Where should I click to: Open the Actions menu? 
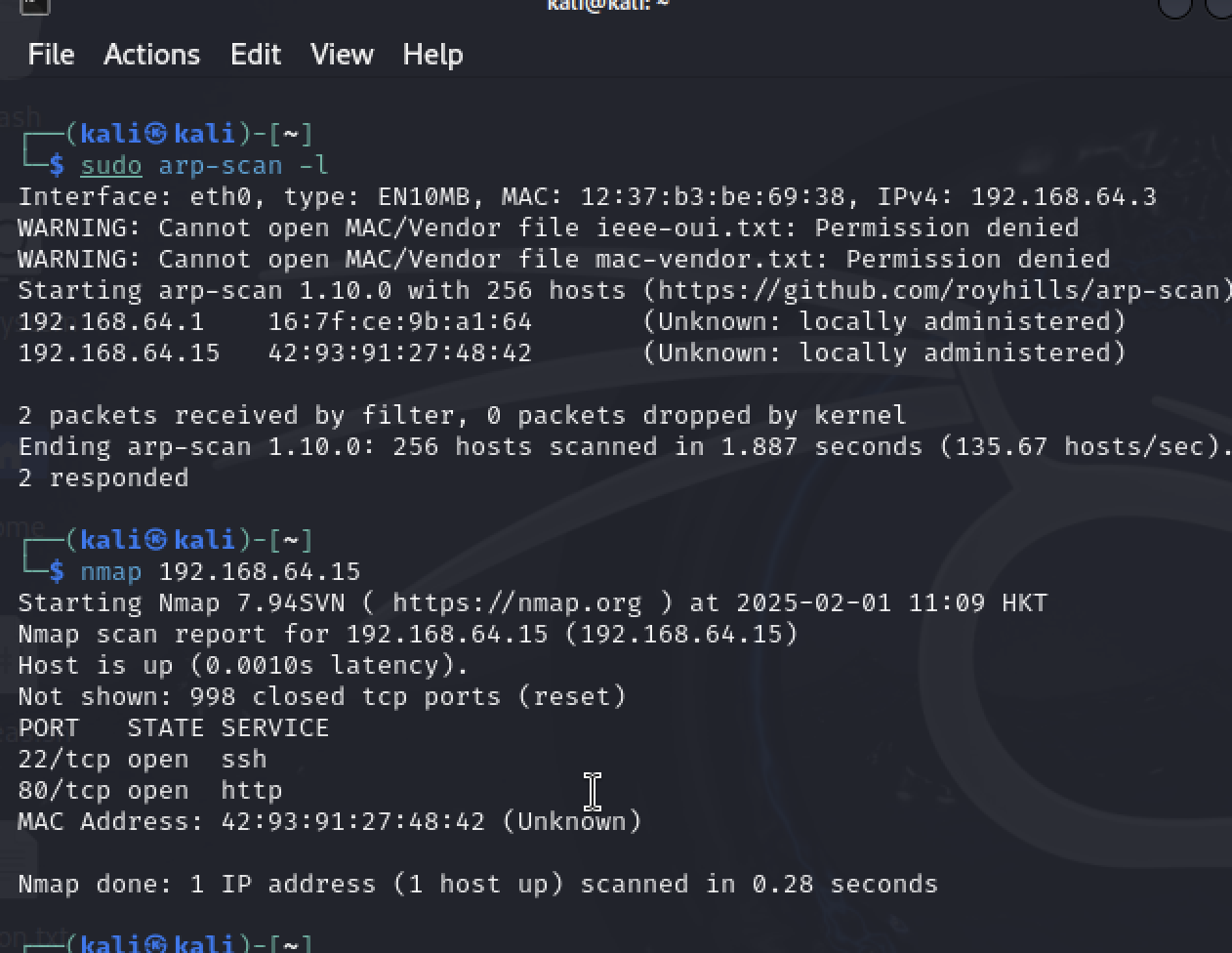[151, 55]
